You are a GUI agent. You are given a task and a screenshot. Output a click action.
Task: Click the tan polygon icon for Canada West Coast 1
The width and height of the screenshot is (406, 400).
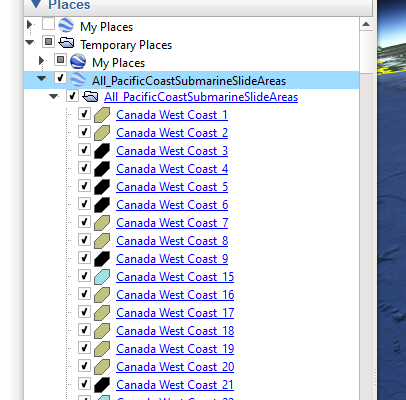[x=102, y=115]
